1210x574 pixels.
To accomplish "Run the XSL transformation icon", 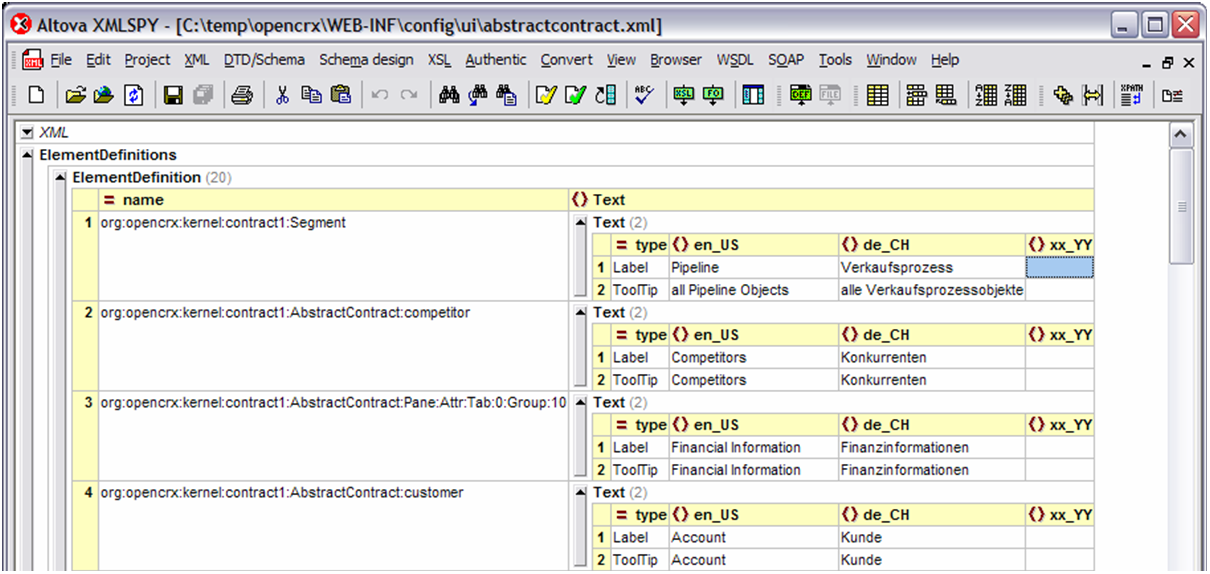I will (684, 95).
